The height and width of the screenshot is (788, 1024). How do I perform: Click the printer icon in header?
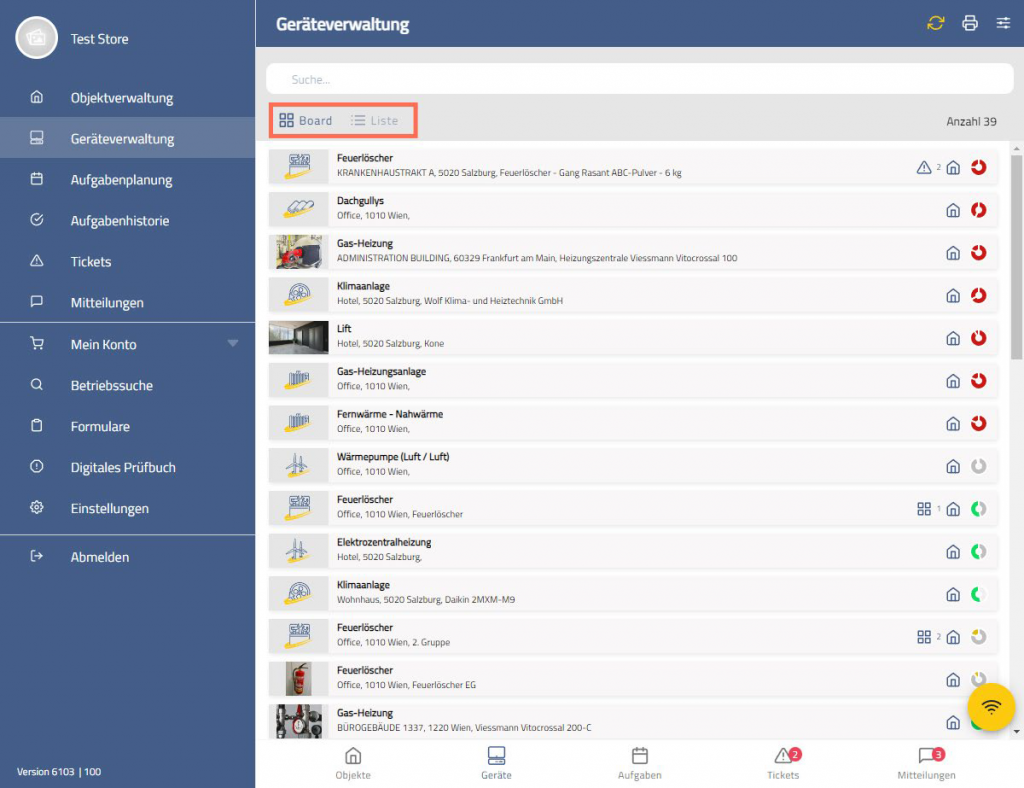(x=969, y=24)
